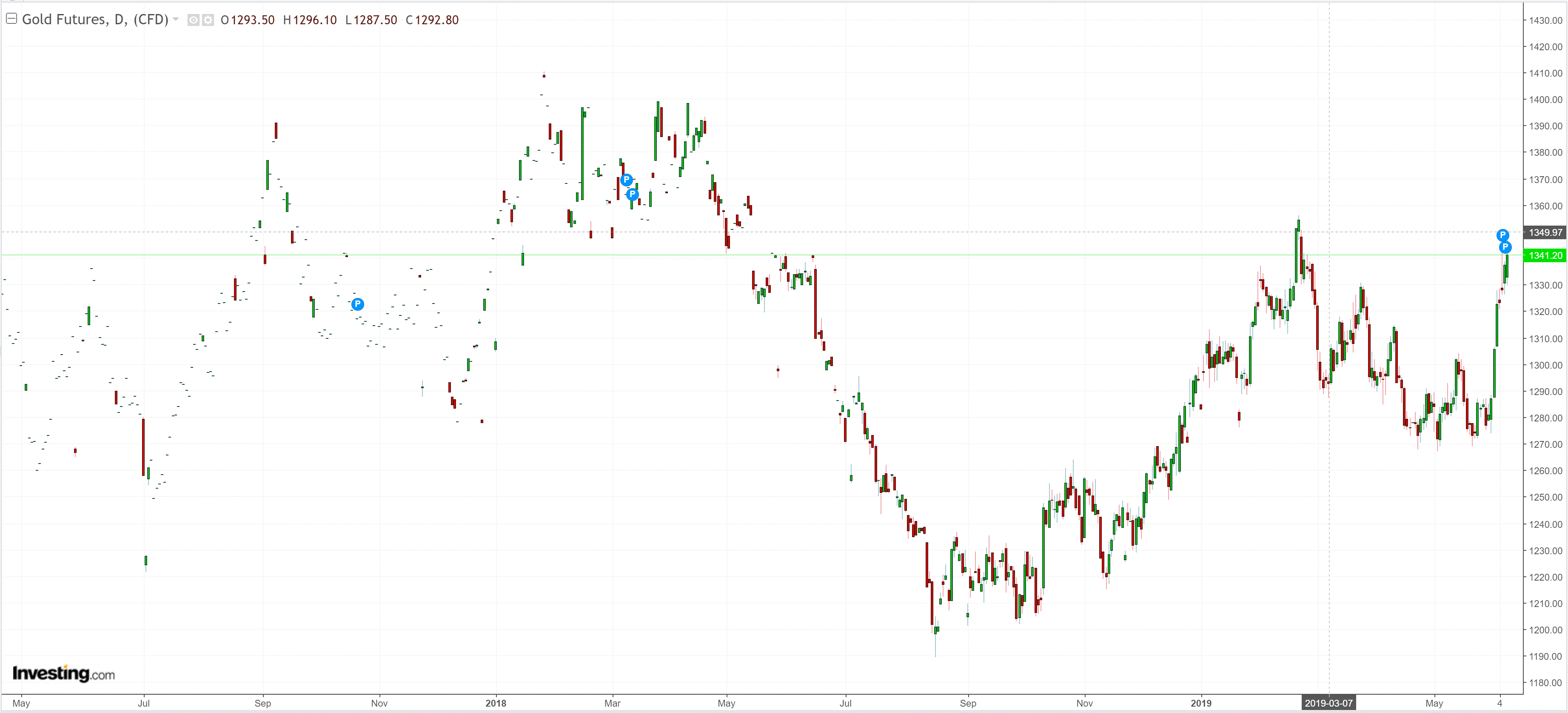Click the 2019-03-07 date label on time axis

(1328, 703)
